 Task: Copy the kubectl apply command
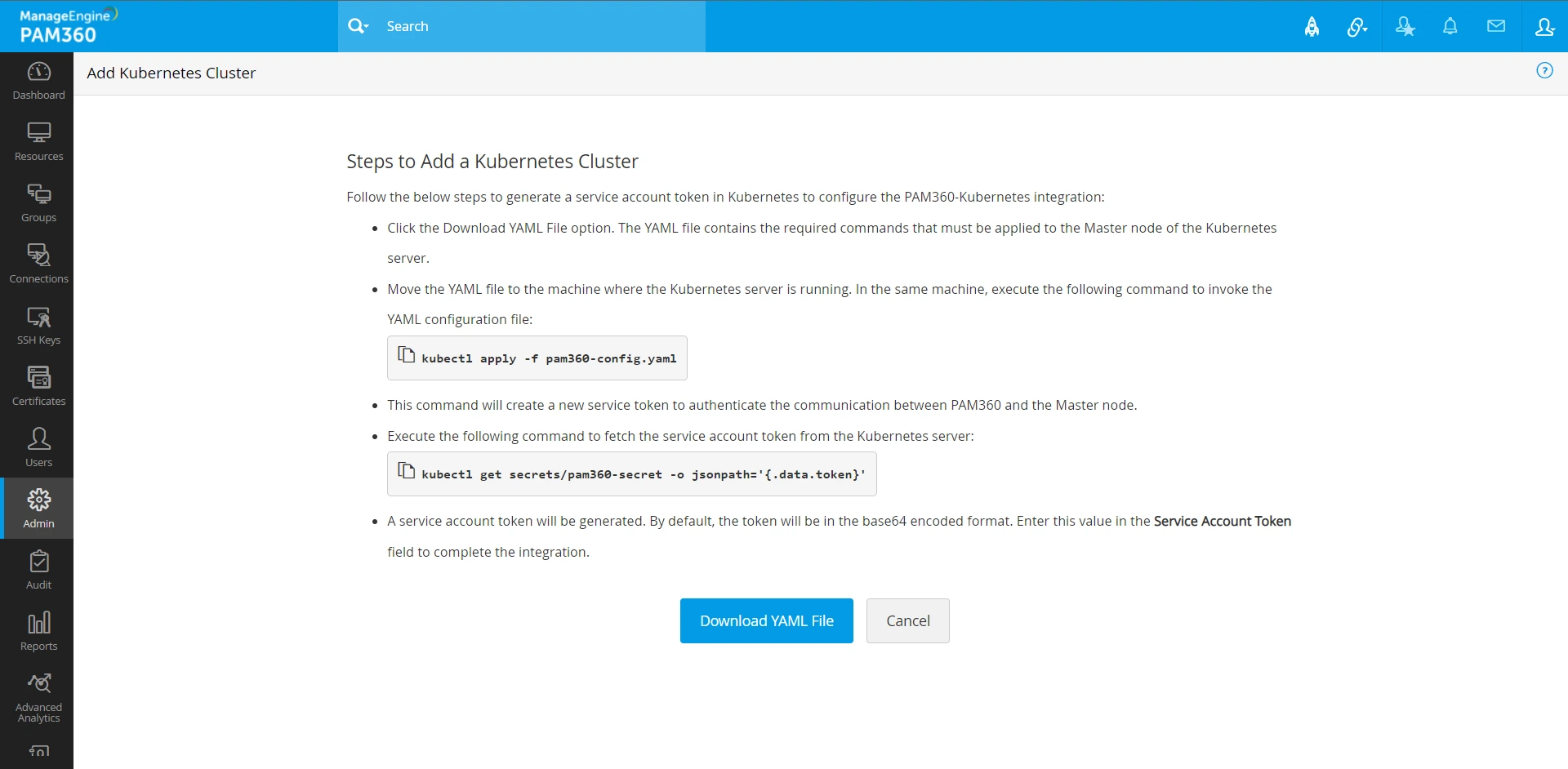(406, 355)
